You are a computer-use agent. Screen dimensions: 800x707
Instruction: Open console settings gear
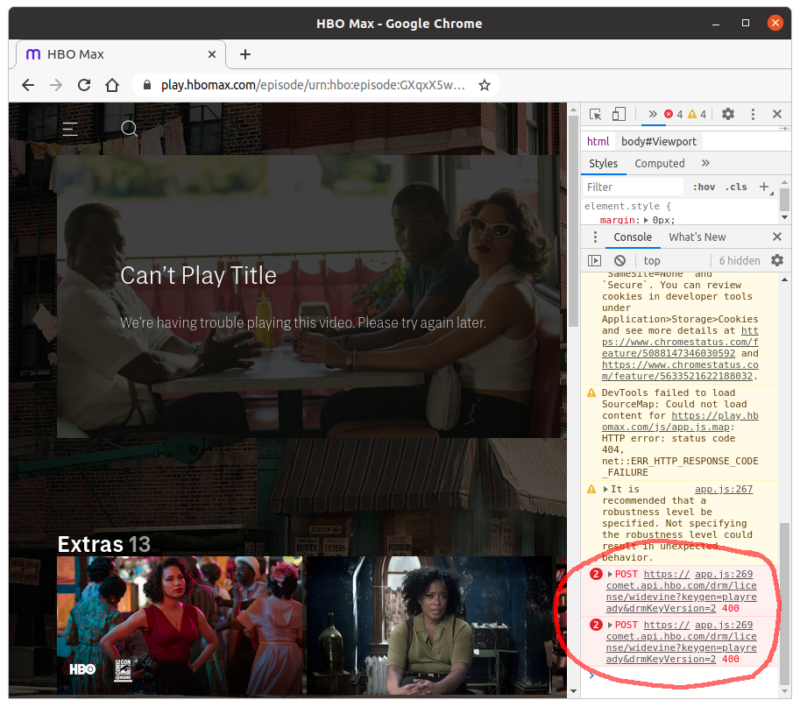point(776,260)
